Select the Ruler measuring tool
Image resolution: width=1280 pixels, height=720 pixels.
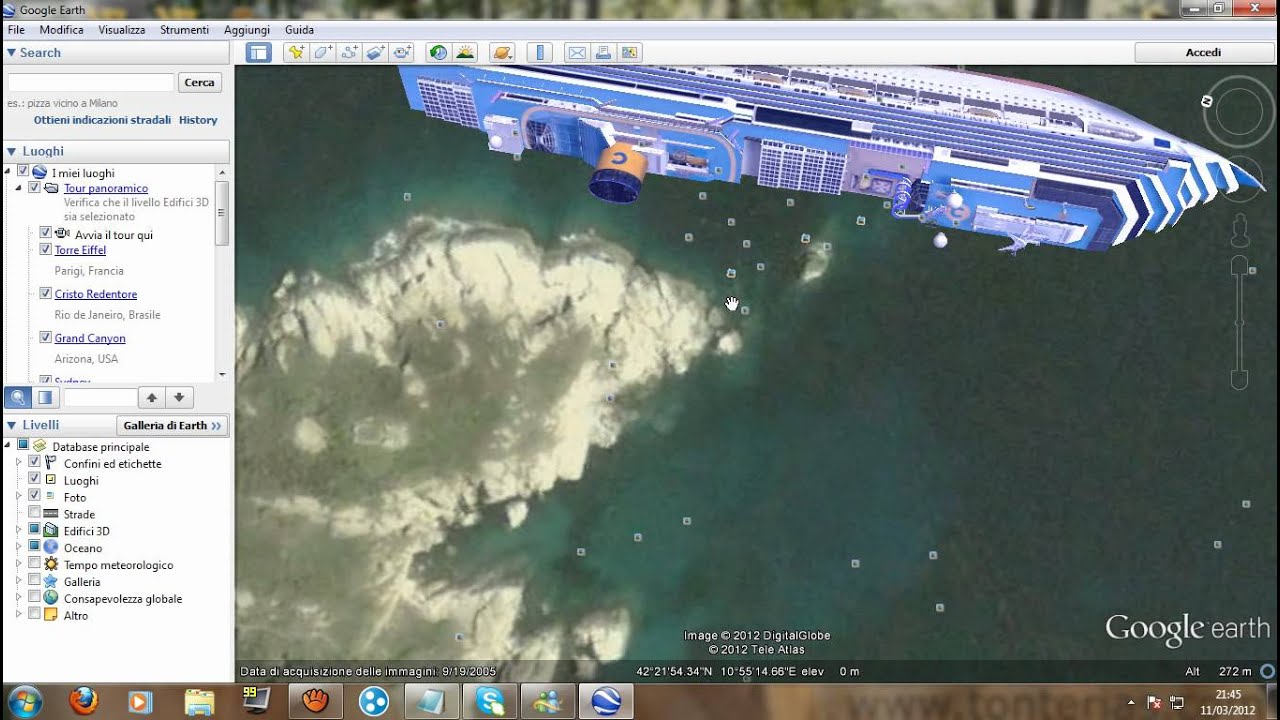pyautogui.click(x=539, y=53)
